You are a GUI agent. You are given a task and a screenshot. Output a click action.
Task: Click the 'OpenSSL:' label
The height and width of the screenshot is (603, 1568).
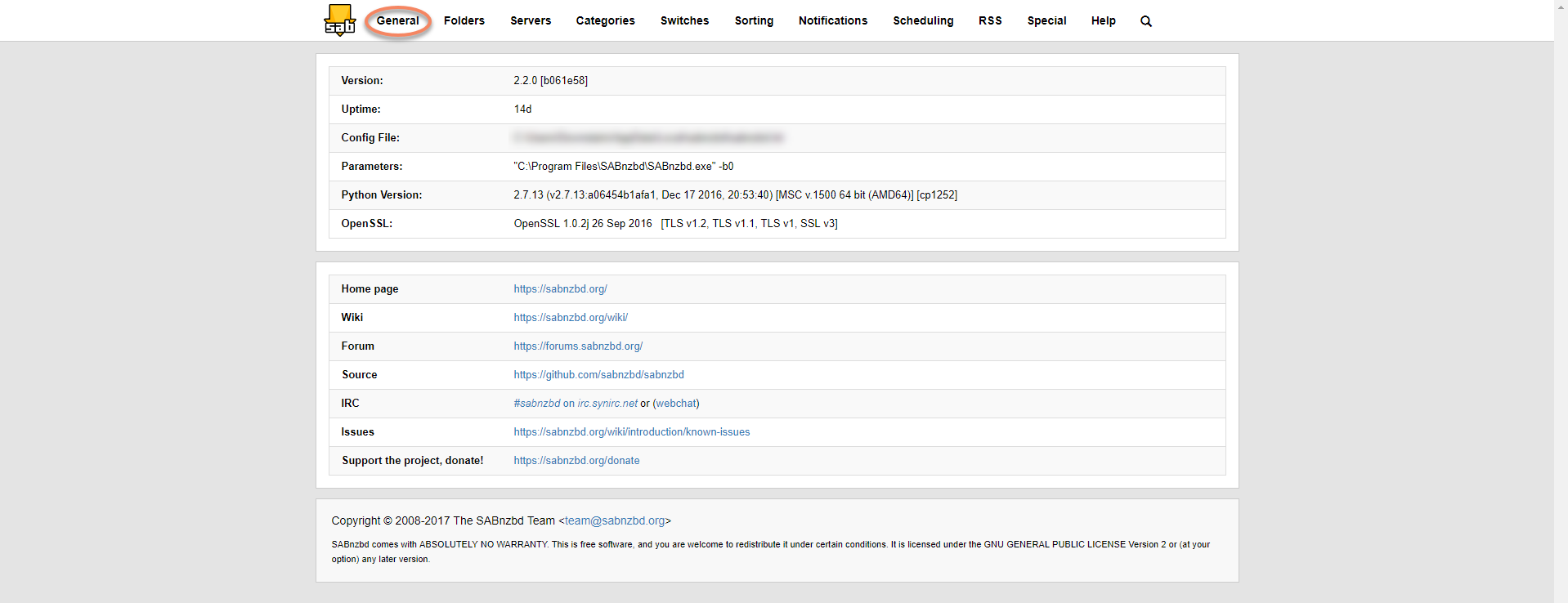[367, 224]
